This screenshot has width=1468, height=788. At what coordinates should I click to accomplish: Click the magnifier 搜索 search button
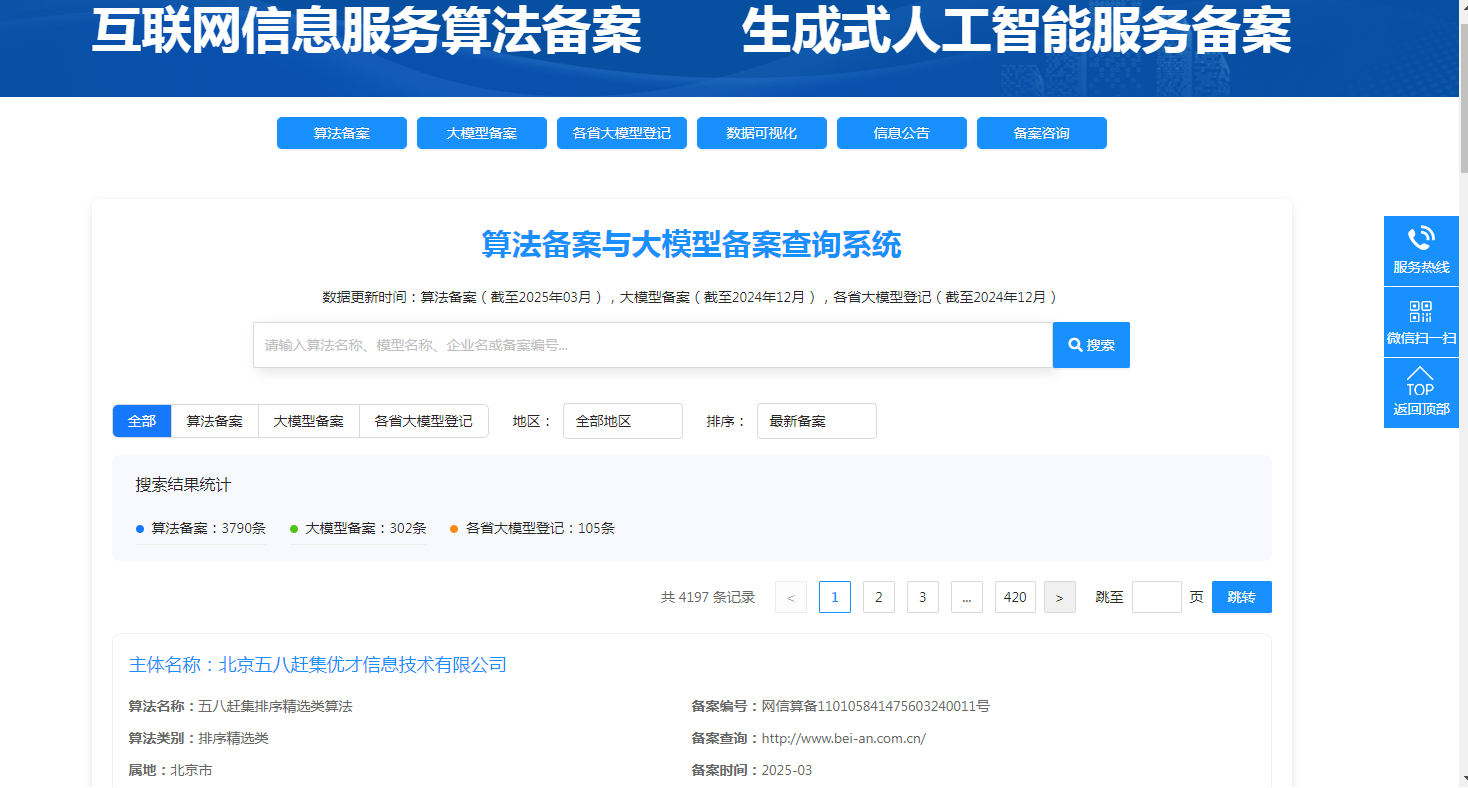(1091, 345)
